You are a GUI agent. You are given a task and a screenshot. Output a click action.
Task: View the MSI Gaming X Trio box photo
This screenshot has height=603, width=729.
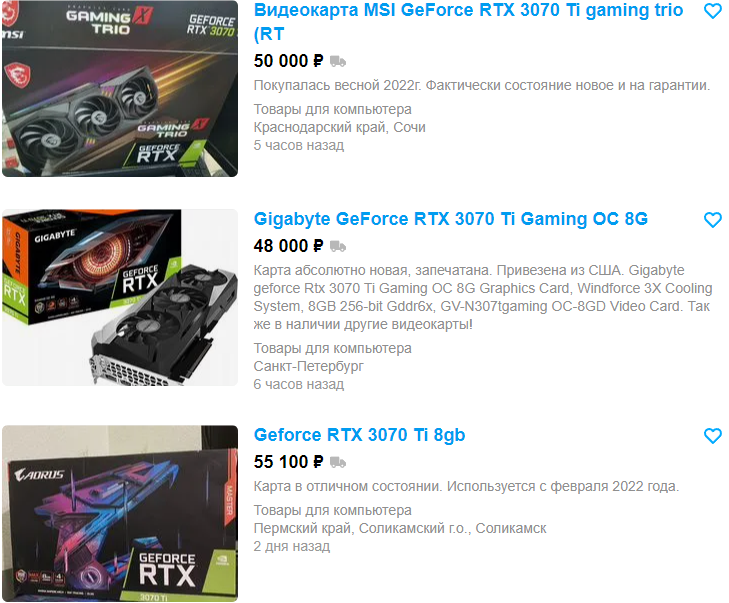tap(120, 88)
